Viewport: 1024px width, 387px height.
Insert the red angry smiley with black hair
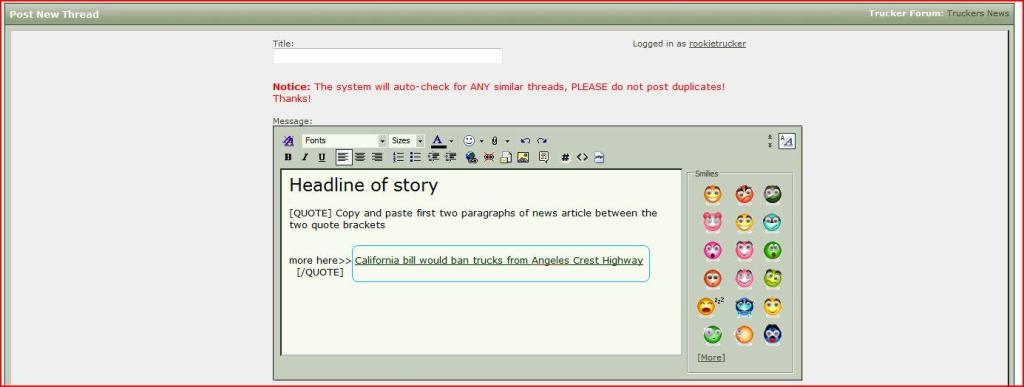[744, 194]
